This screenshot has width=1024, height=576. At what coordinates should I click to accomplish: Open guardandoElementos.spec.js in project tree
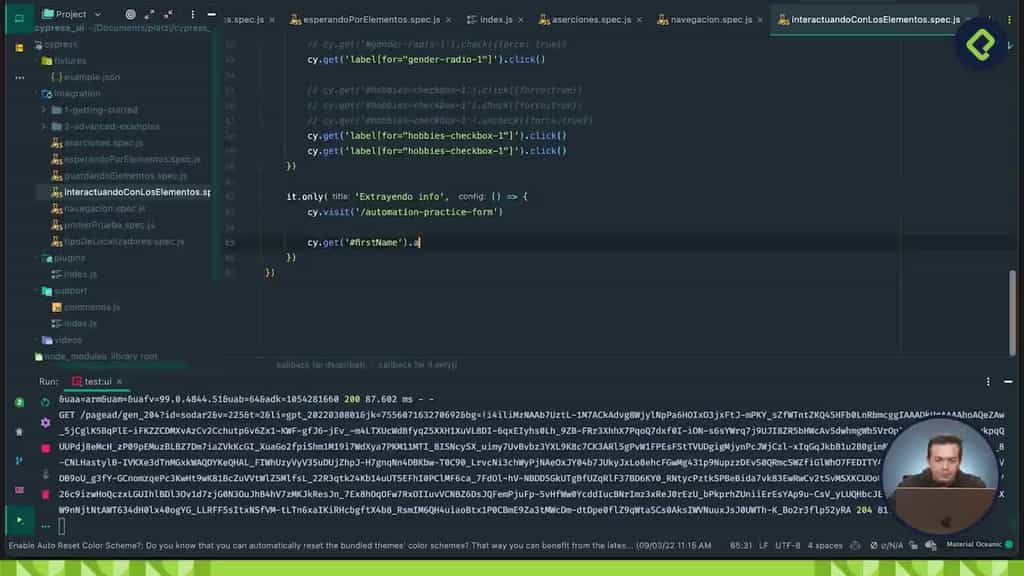pos(120,176)
